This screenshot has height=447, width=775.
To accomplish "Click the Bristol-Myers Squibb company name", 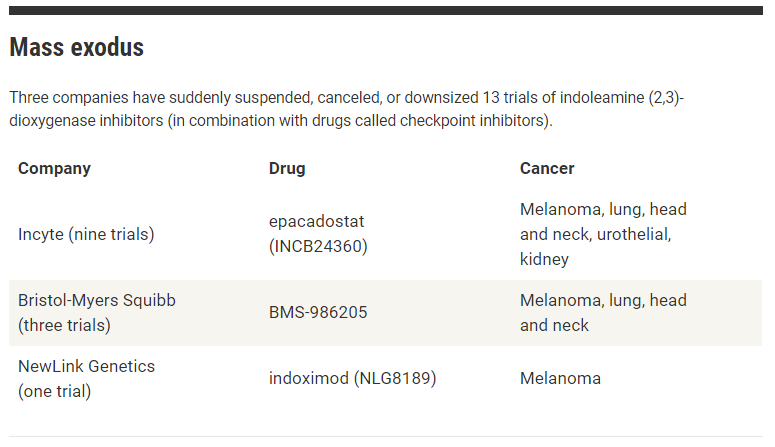I will click(97, 301).
